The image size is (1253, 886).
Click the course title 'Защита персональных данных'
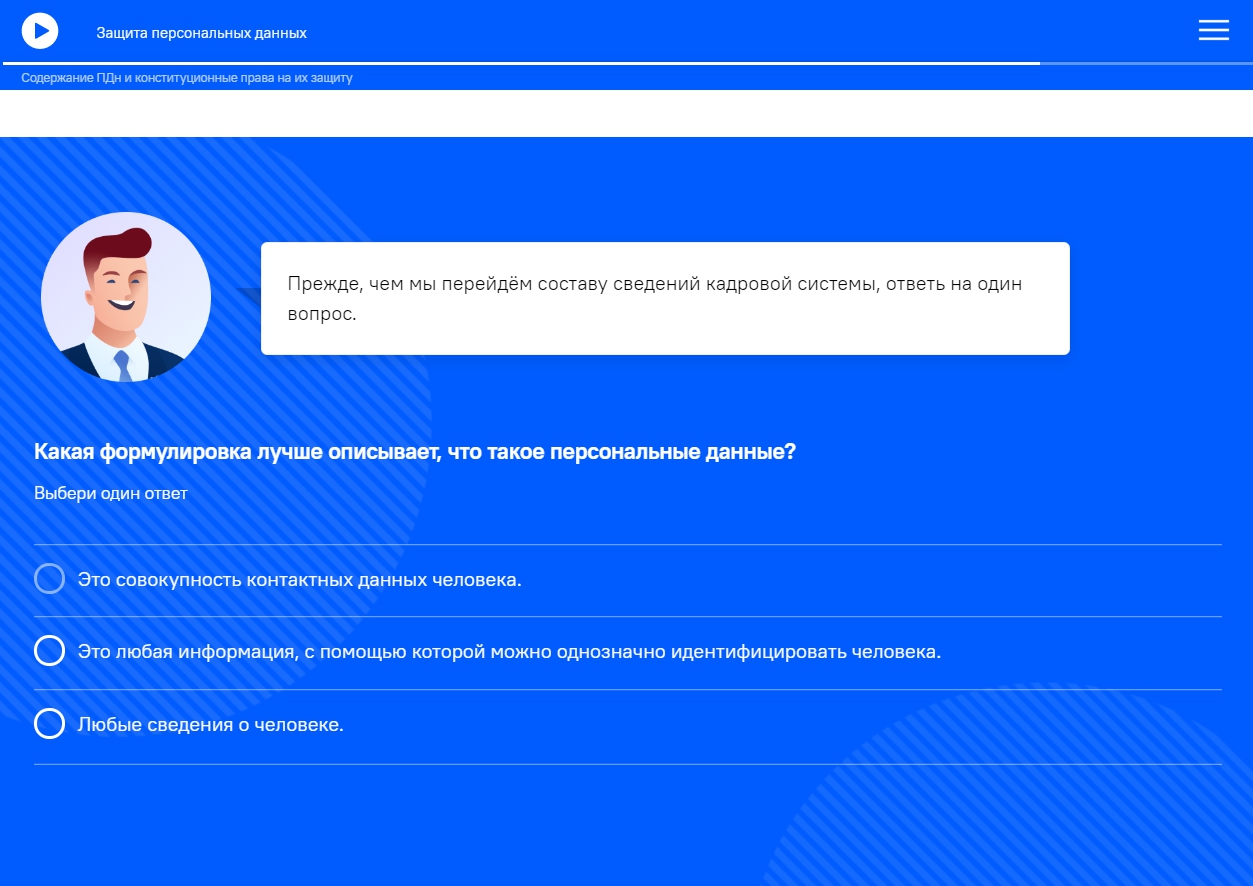pos(201,33)
